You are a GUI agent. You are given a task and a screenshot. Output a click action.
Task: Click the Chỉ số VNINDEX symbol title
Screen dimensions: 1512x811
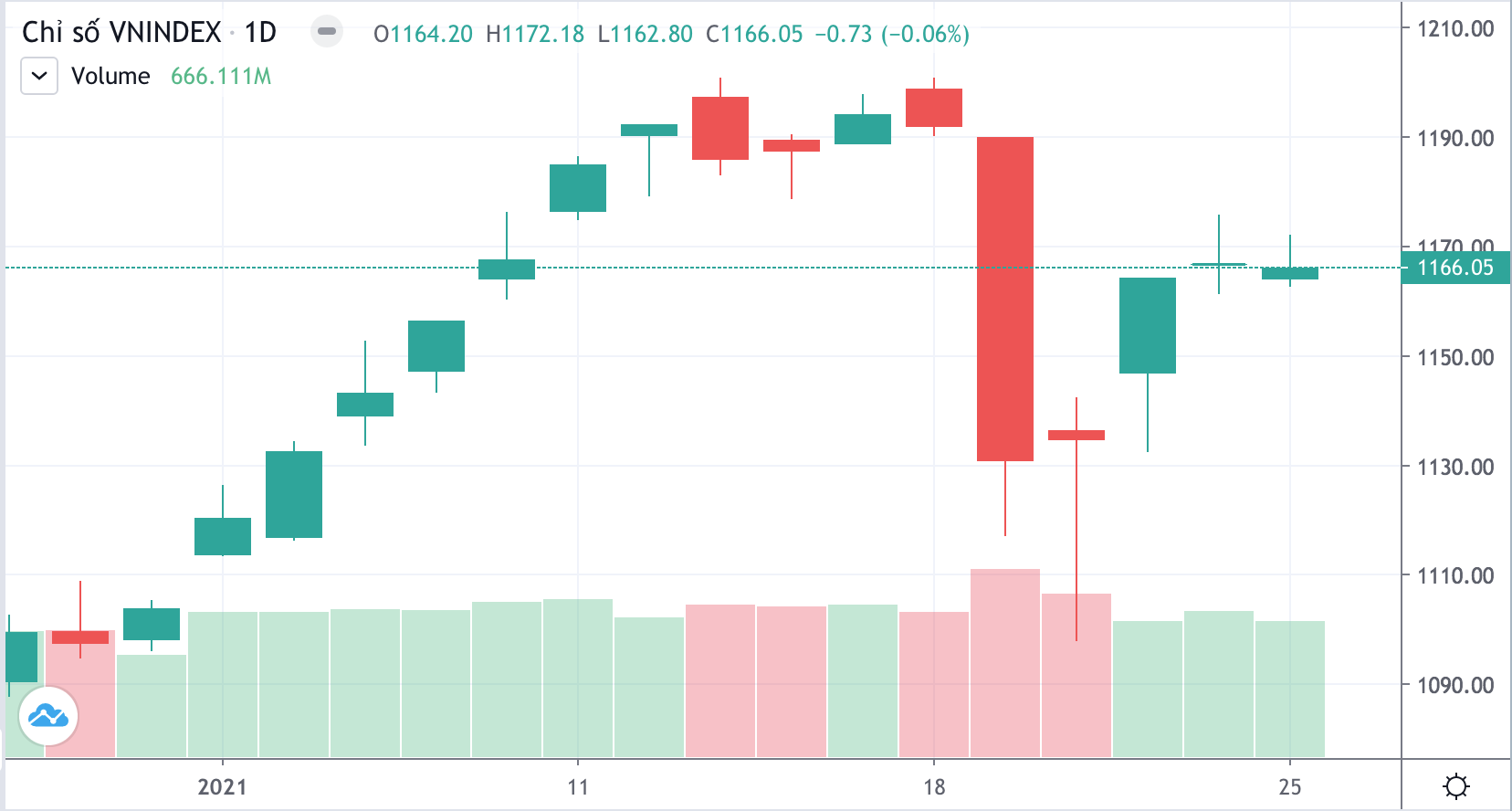click(121, 33)
